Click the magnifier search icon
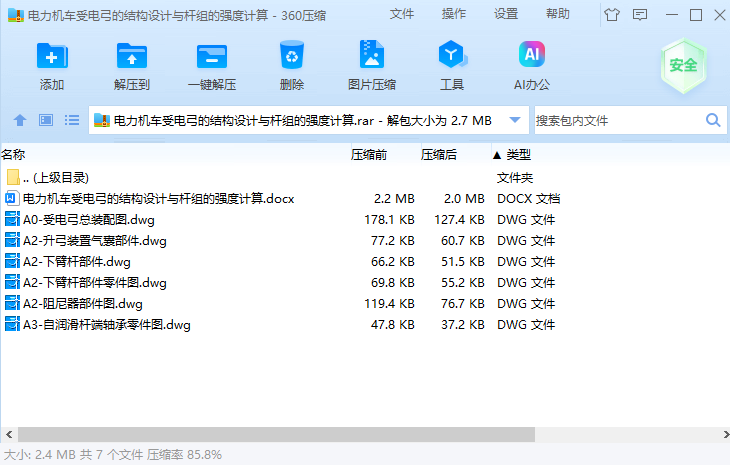This screenshot has height=465, width=730. [713, 121]
